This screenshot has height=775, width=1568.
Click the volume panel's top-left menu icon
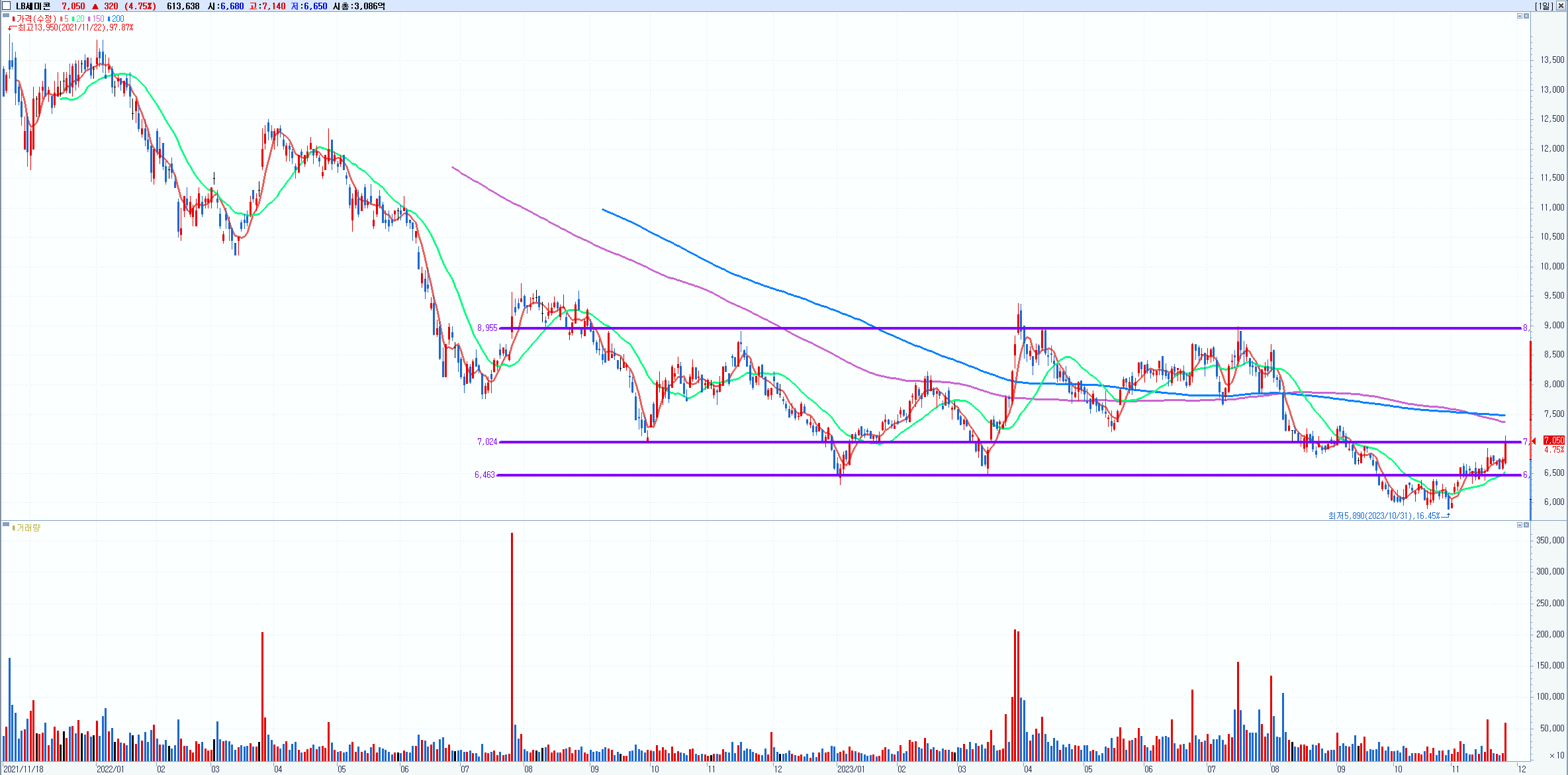(x=6, y=524)
